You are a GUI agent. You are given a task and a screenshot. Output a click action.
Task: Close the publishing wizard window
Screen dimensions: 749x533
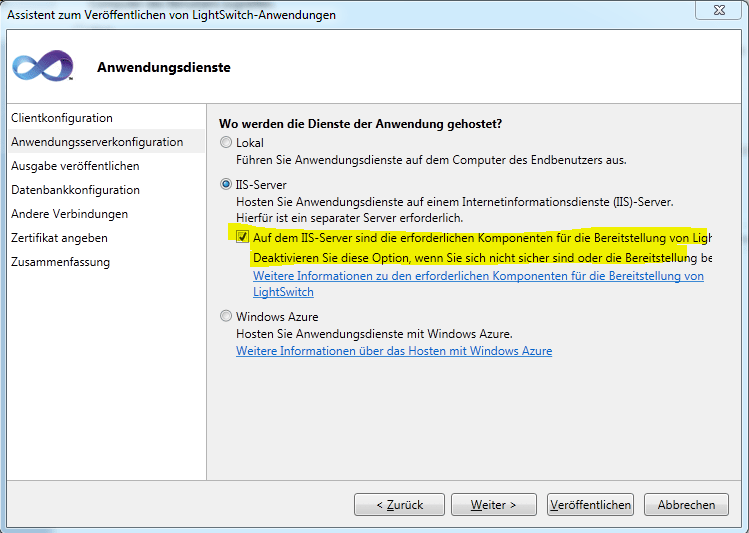719,10
